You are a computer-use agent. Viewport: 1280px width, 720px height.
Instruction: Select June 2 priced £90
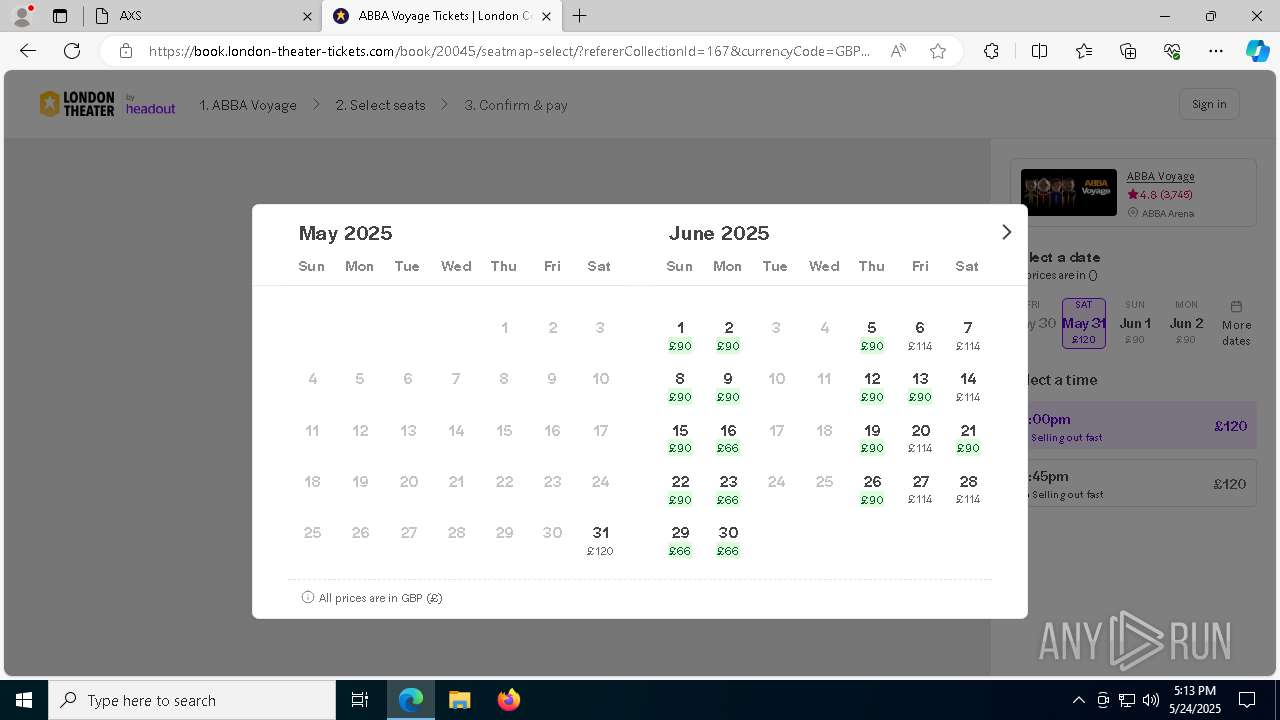(728, 335)
